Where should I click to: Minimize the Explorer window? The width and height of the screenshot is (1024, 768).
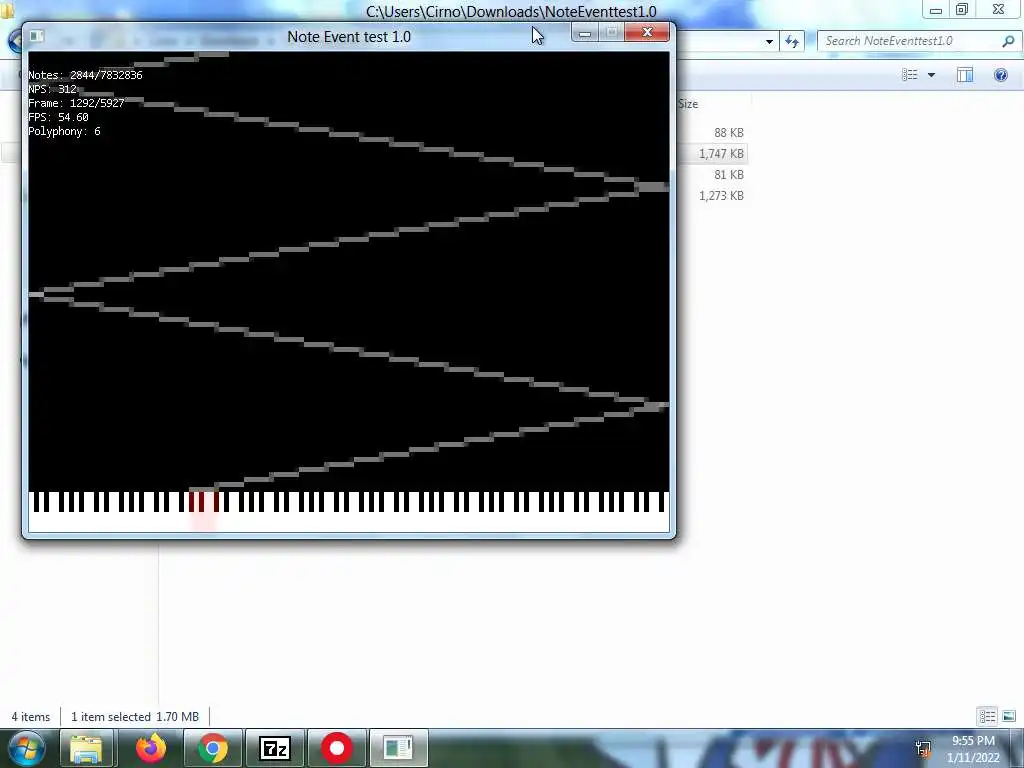pyautogui.click(x=935, y=10)
